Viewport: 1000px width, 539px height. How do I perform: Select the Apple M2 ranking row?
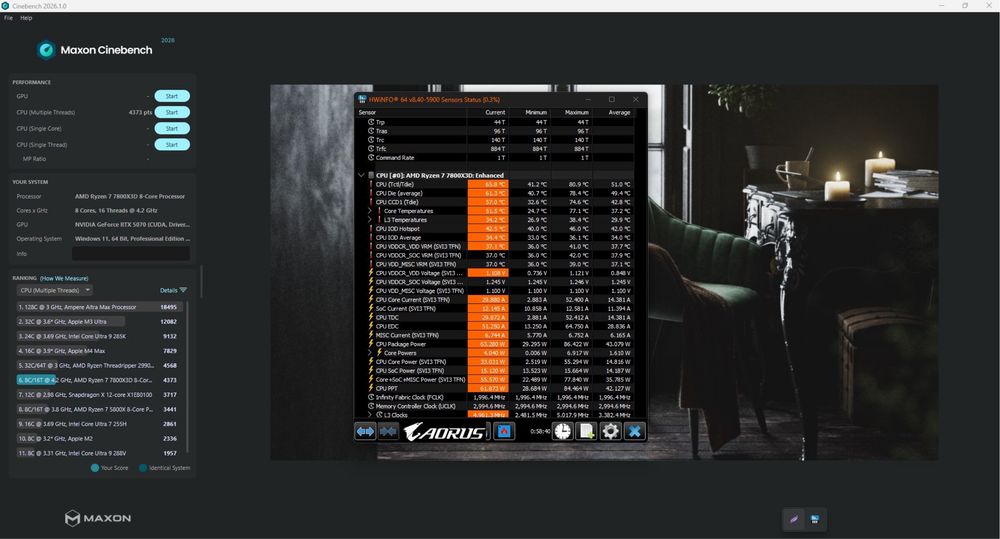[99, 439]
